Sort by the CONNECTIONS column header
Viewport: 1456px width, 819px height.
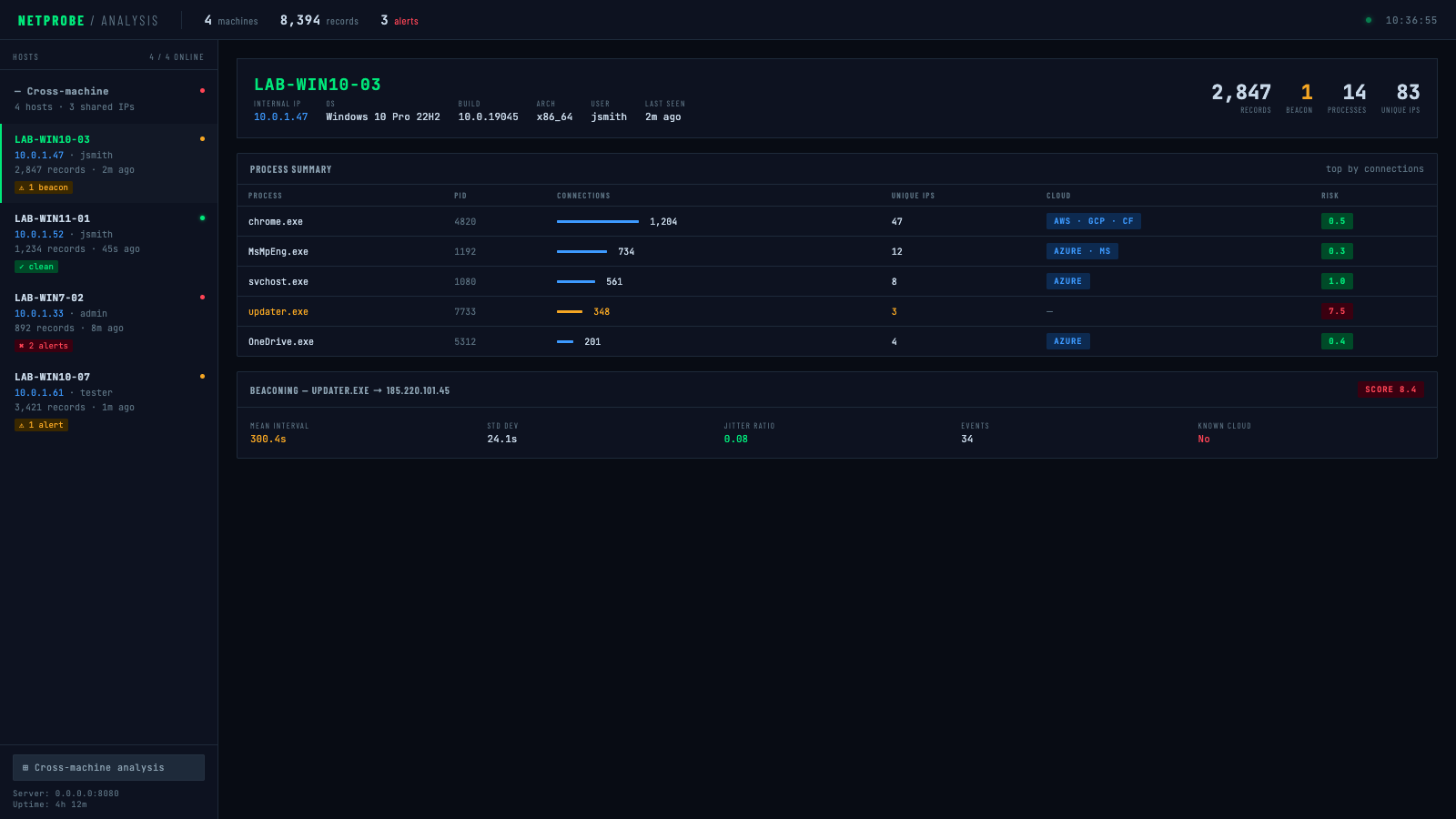pos(583,196)
